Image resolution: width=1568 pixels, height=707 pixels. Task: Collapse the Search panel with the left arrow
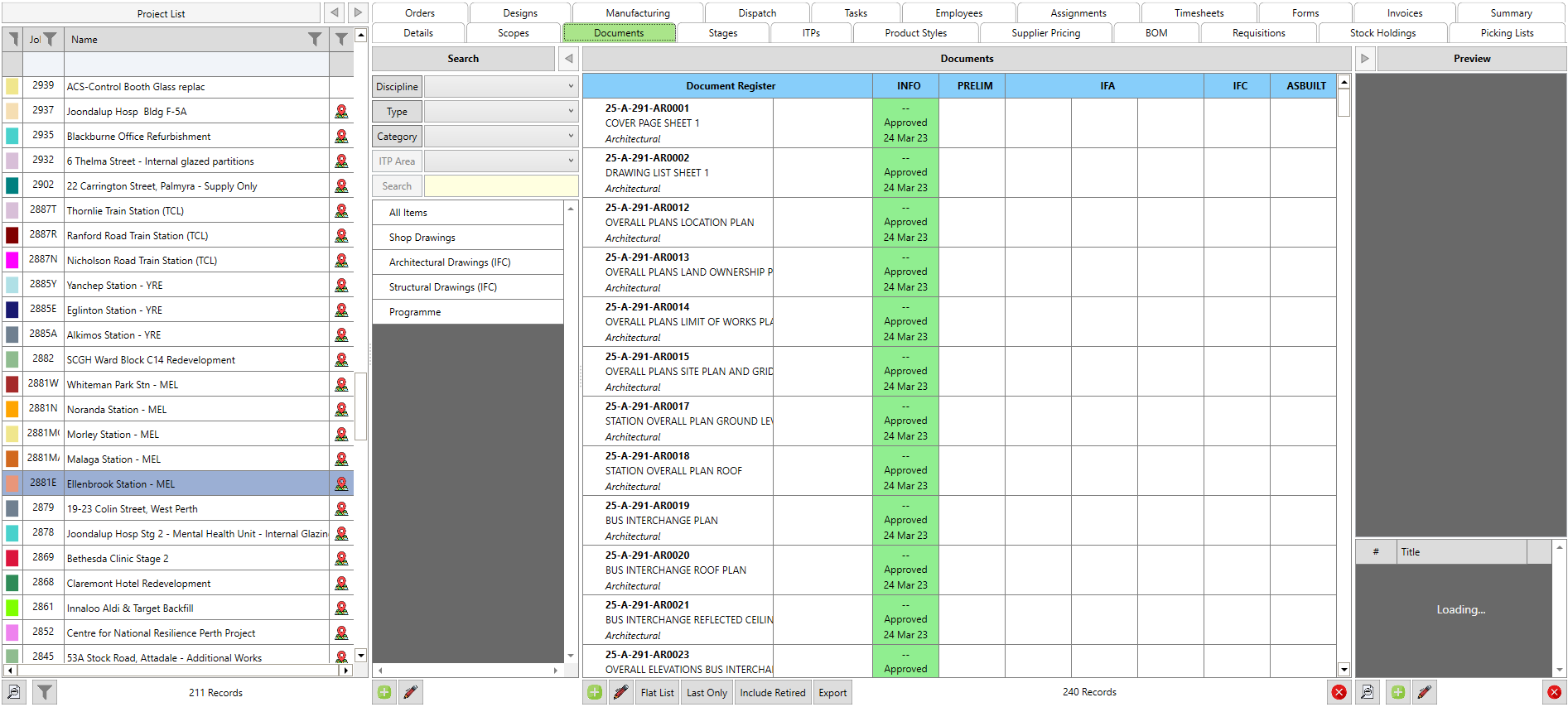568,59
